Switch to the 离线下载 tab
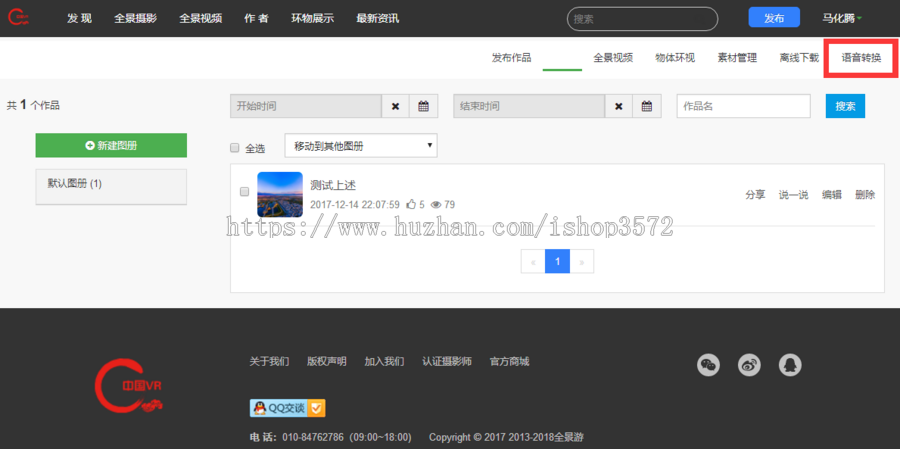This screenshot has width=900, height=449. pos(799,57)
